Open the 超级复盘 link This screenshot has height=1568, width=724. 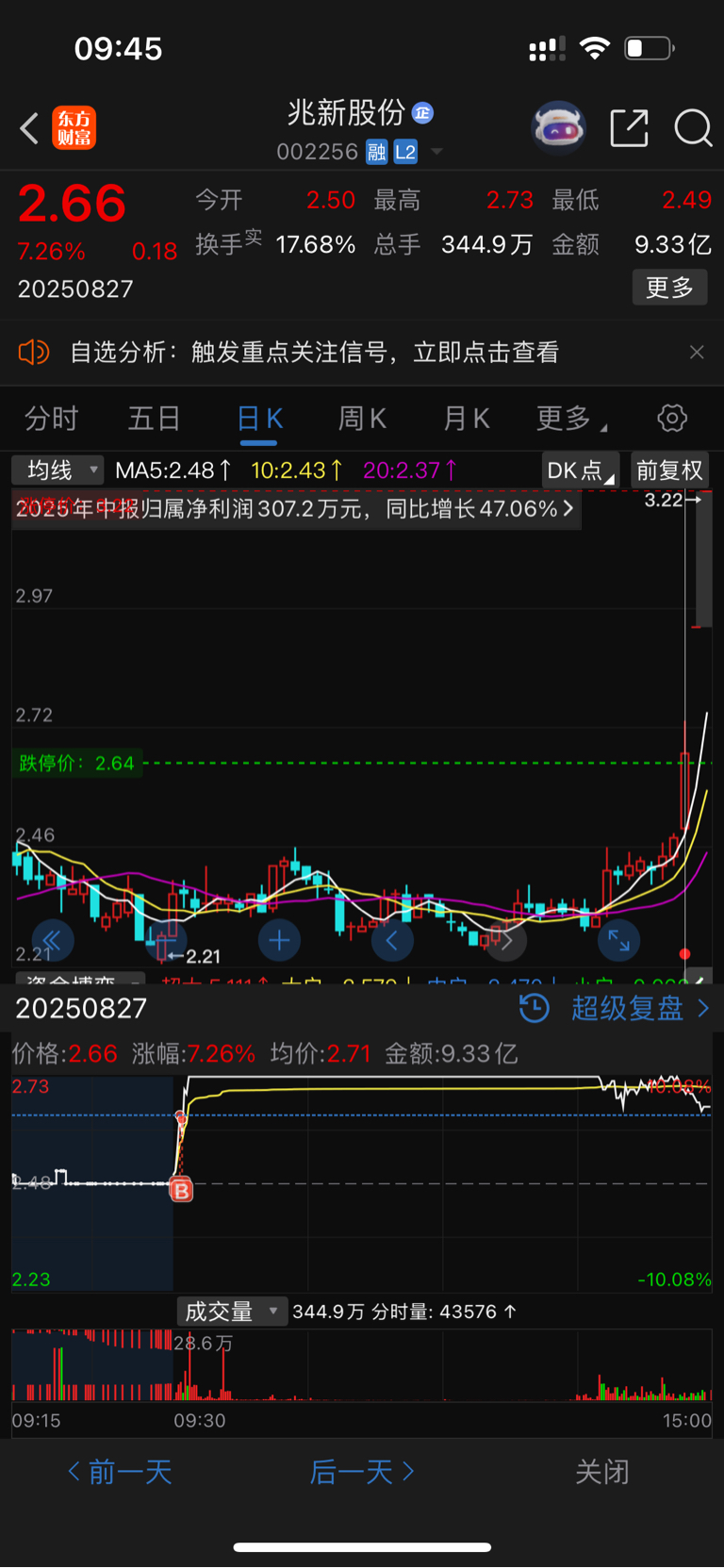tap(639, 1009)
